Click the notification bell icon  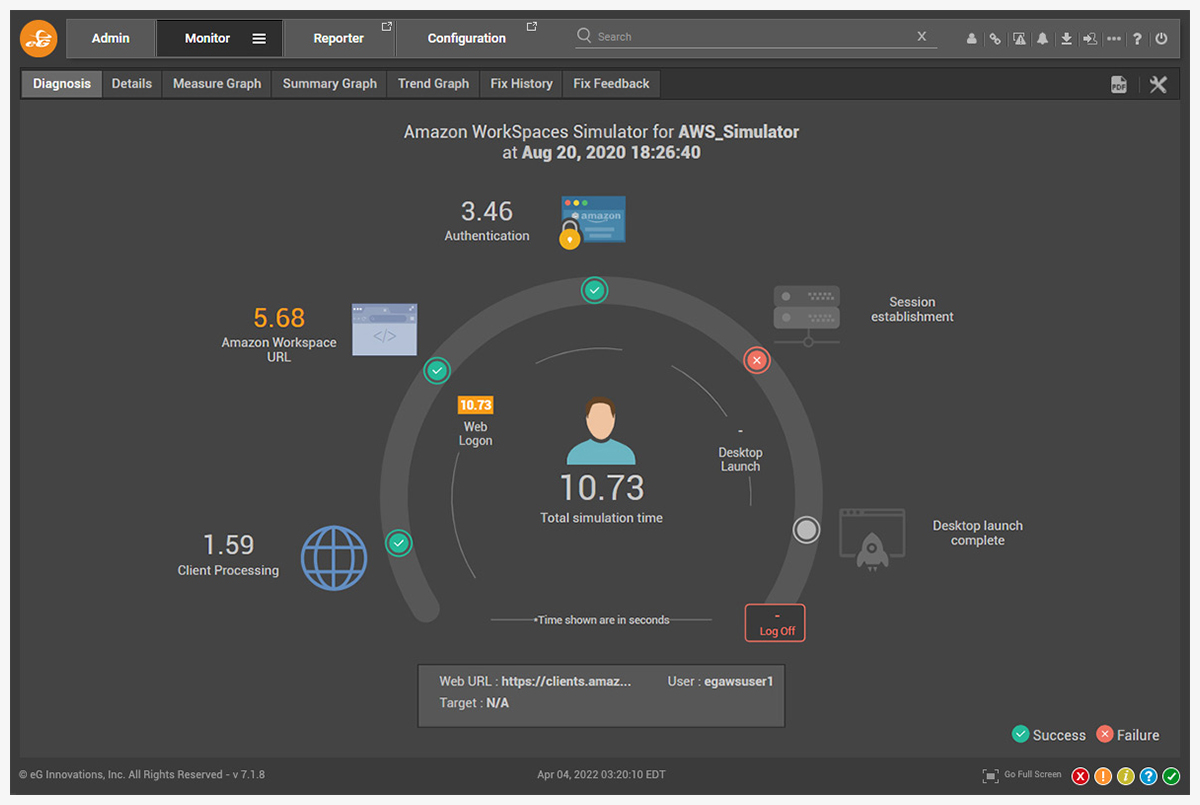tap(1043, 38)
